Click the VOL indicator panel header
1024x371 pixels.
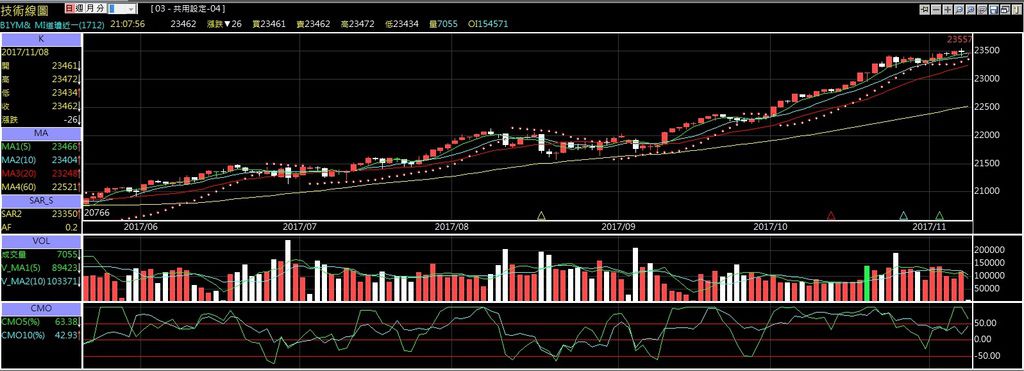pyautogui.click(x=40, y=241)
